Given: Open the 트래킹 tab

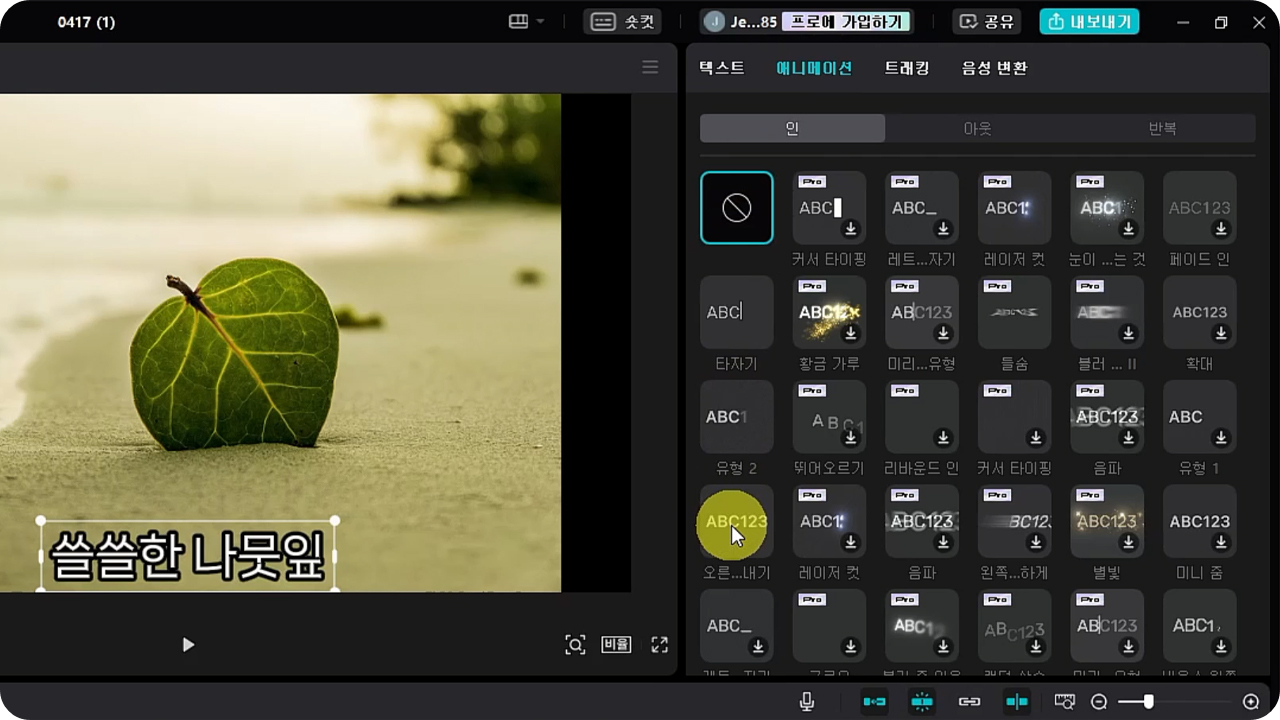Looking at the screenshot, I should tap(907, 68).
